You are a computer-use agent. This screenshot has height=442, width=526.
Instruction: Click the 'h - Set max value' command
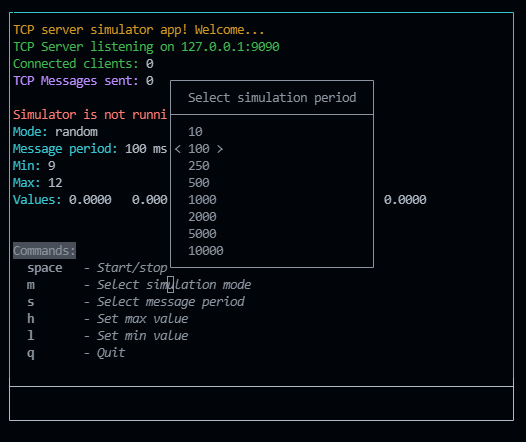(107, 319)
